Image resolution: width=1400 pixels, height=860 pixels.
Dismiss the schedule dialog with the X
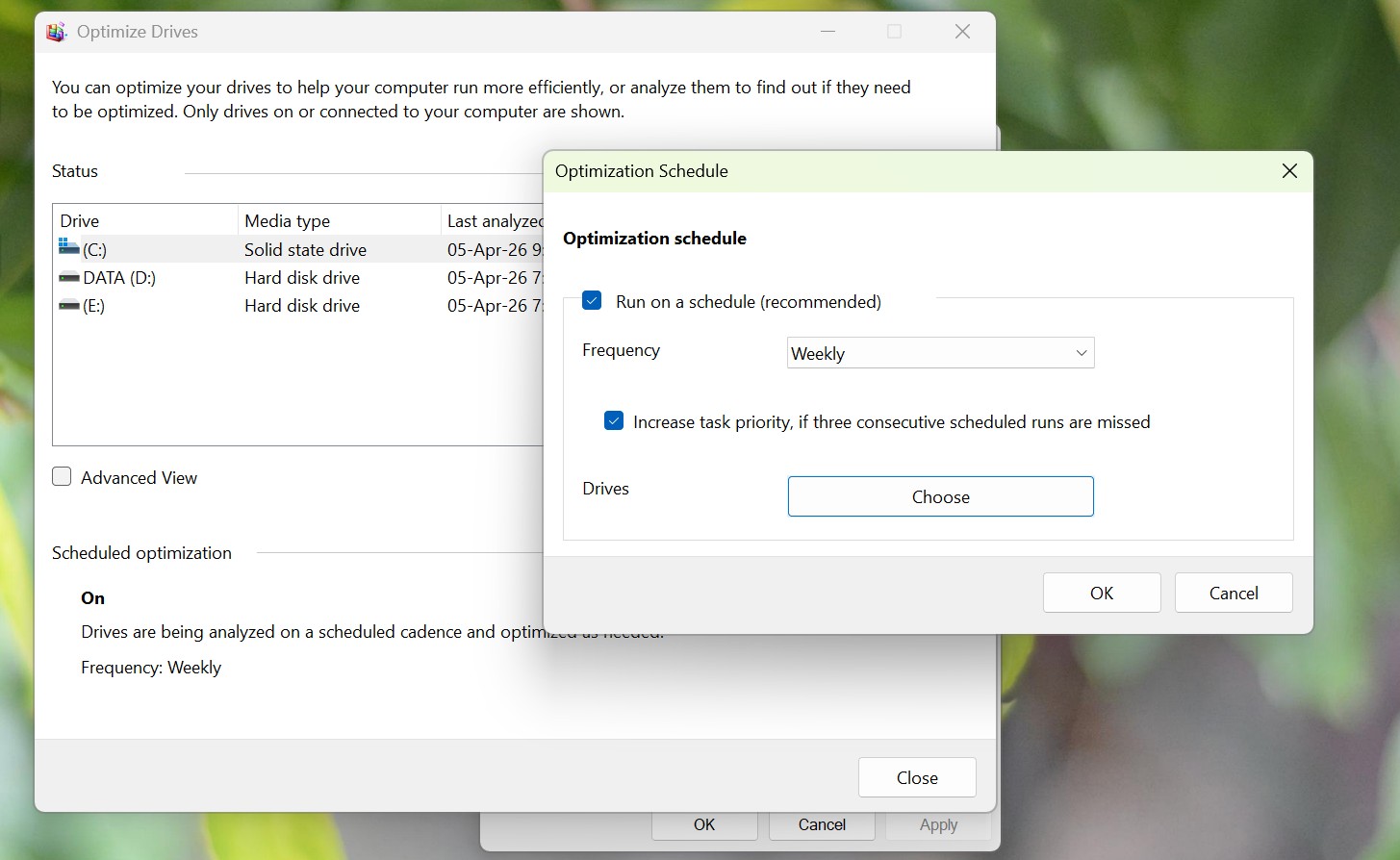click(1289, 170)
